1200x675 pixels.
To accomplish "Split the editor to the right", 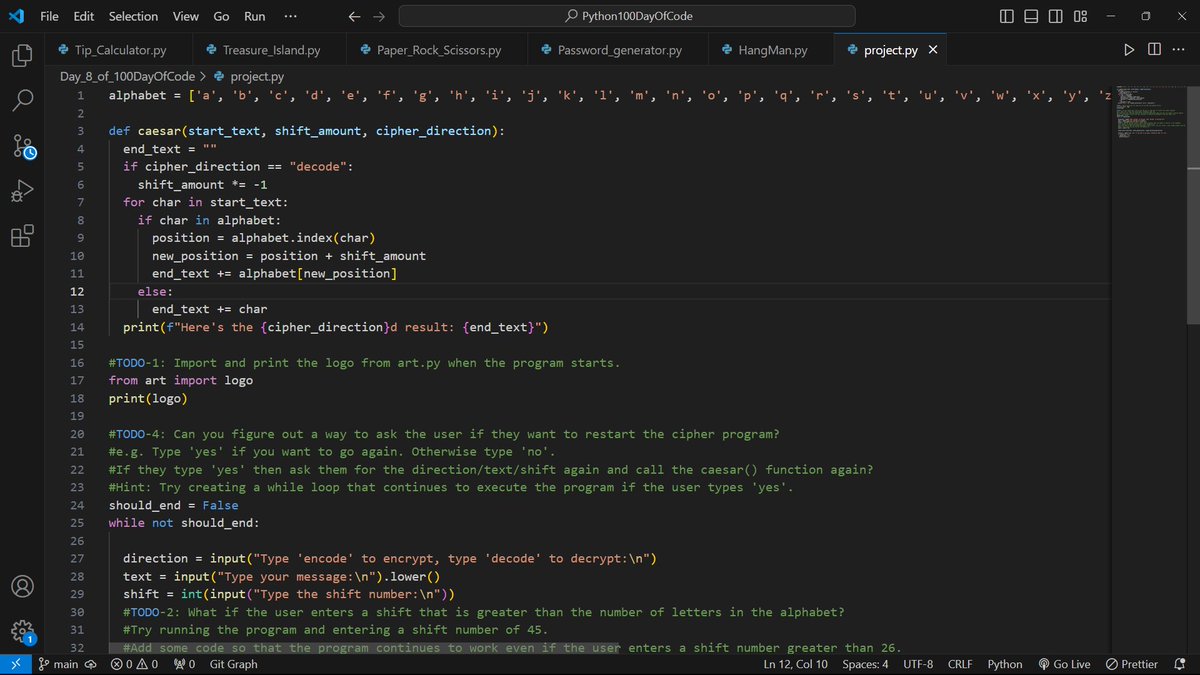I will click(1154, 50).
